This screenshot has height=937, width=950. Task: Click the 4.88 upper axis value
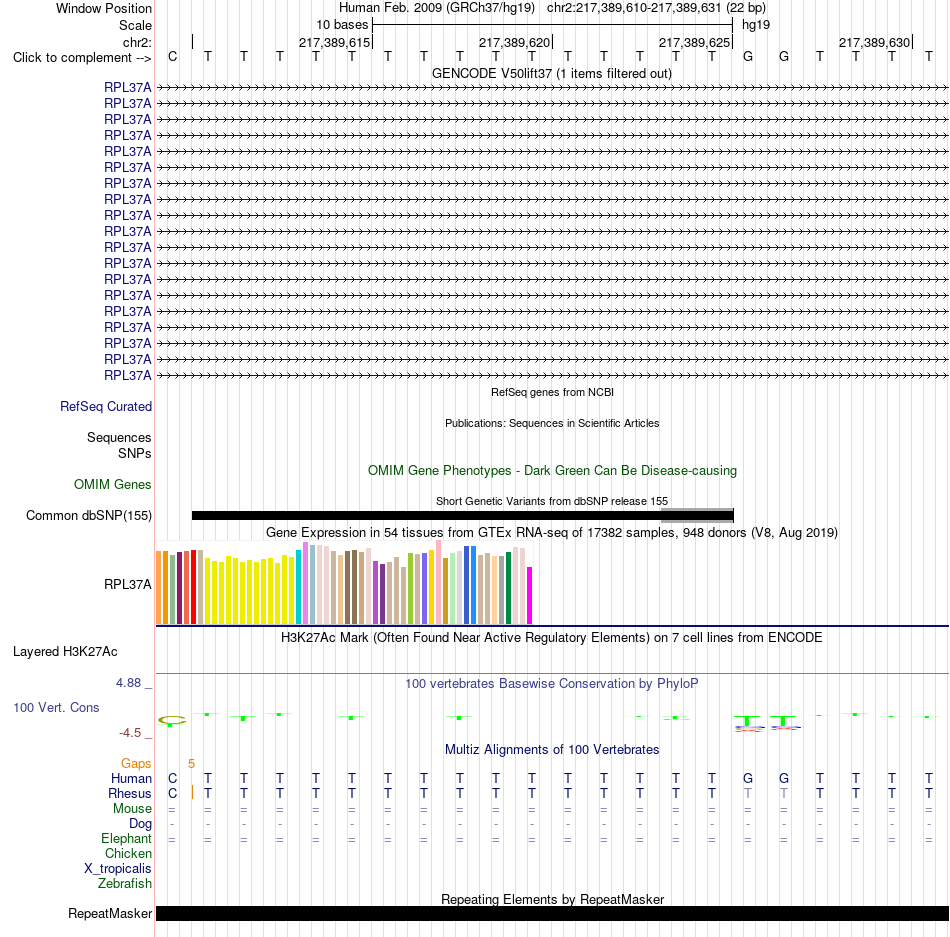[x=128, y=683]
